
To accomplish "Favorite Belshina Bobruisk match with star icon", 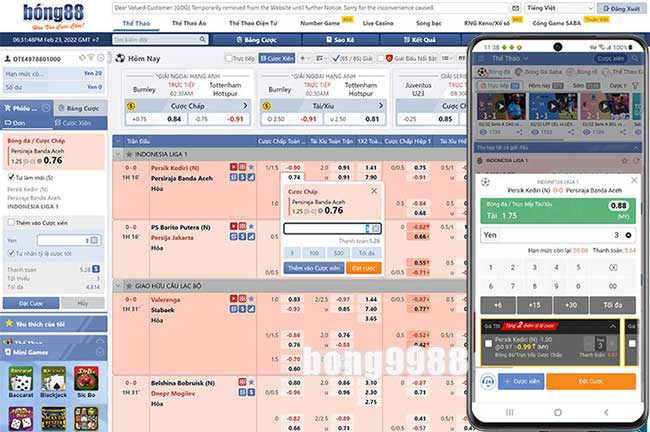I will point(251,382).
